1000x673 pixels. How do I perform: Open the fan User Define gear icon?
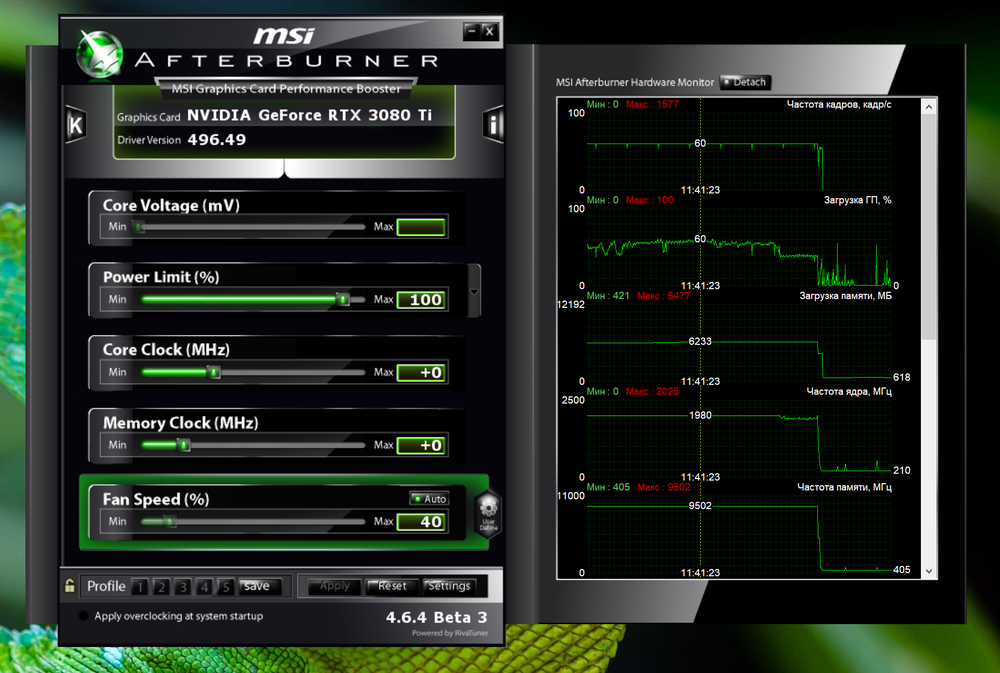coord(489,512)
